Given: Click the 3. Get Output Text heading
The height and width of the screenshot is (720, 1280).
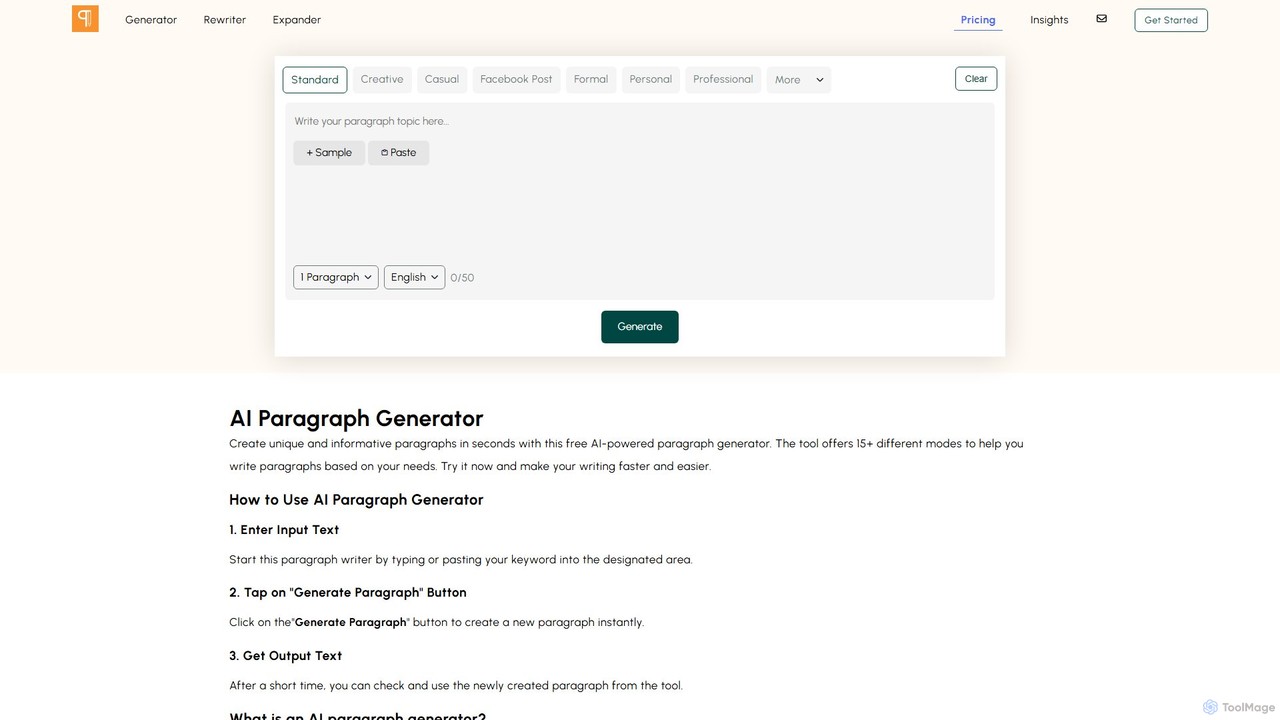Looking at the screenshot, I should (x=286, y=656).
